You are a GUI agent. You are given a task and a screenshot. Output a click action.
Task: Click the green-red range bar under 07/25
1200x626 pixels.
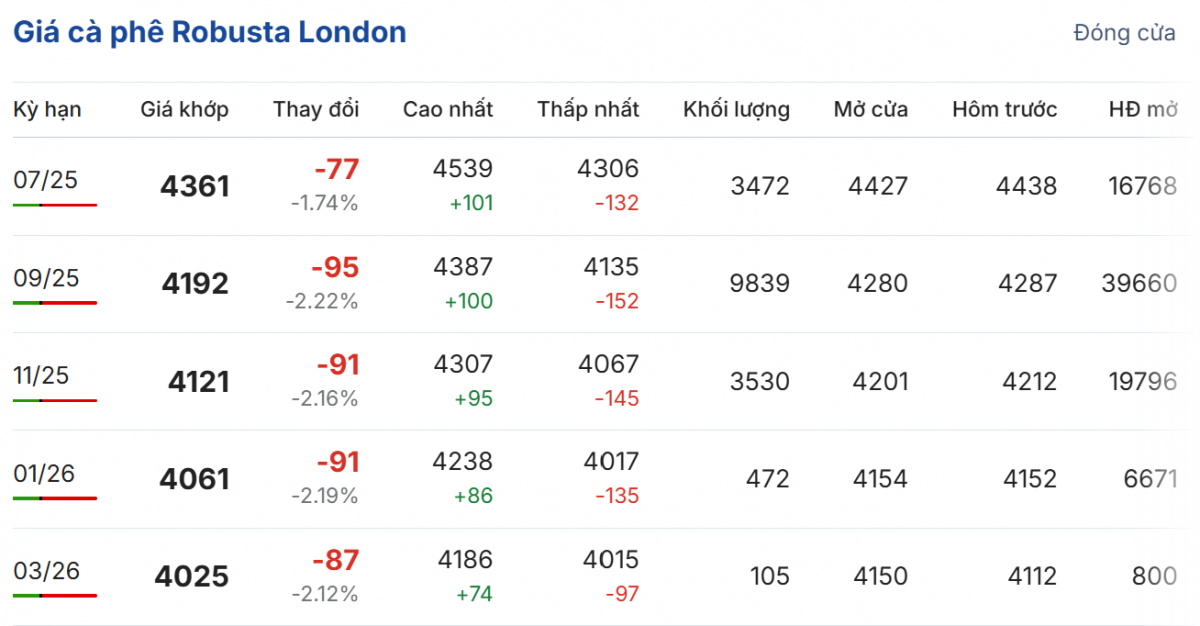coord(55,205)
